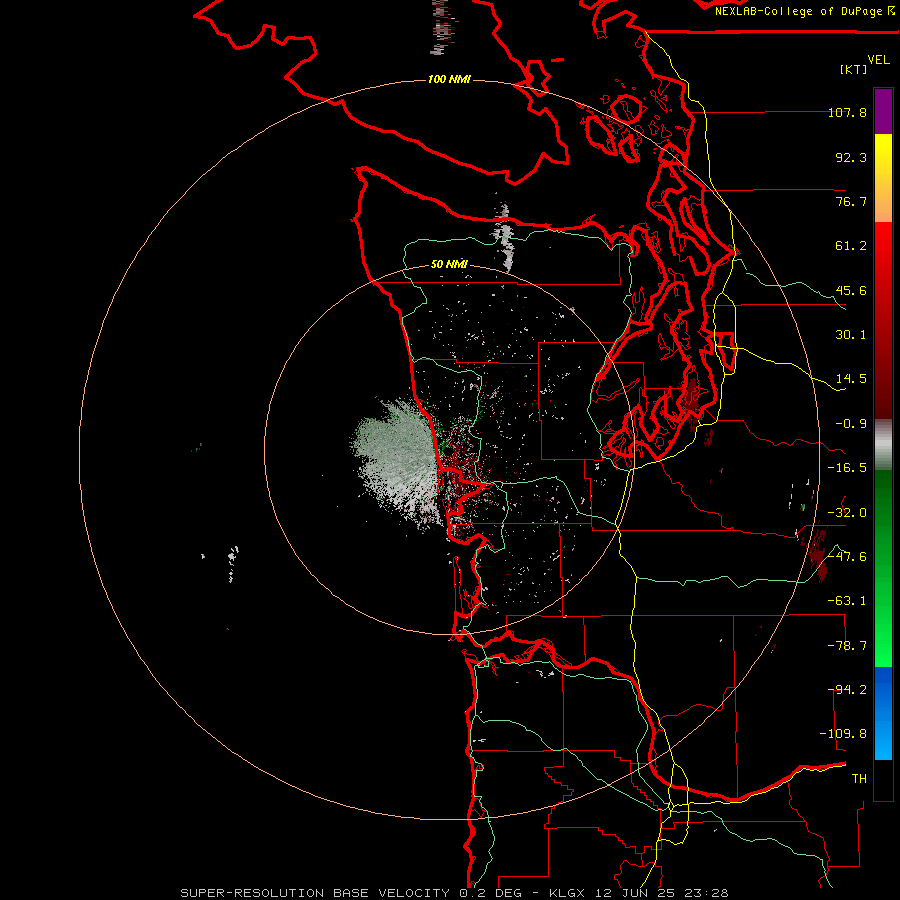This screenshot has width=900, height=900.
Task: Select the -94.2 velocity scale value
Action: 847,690
